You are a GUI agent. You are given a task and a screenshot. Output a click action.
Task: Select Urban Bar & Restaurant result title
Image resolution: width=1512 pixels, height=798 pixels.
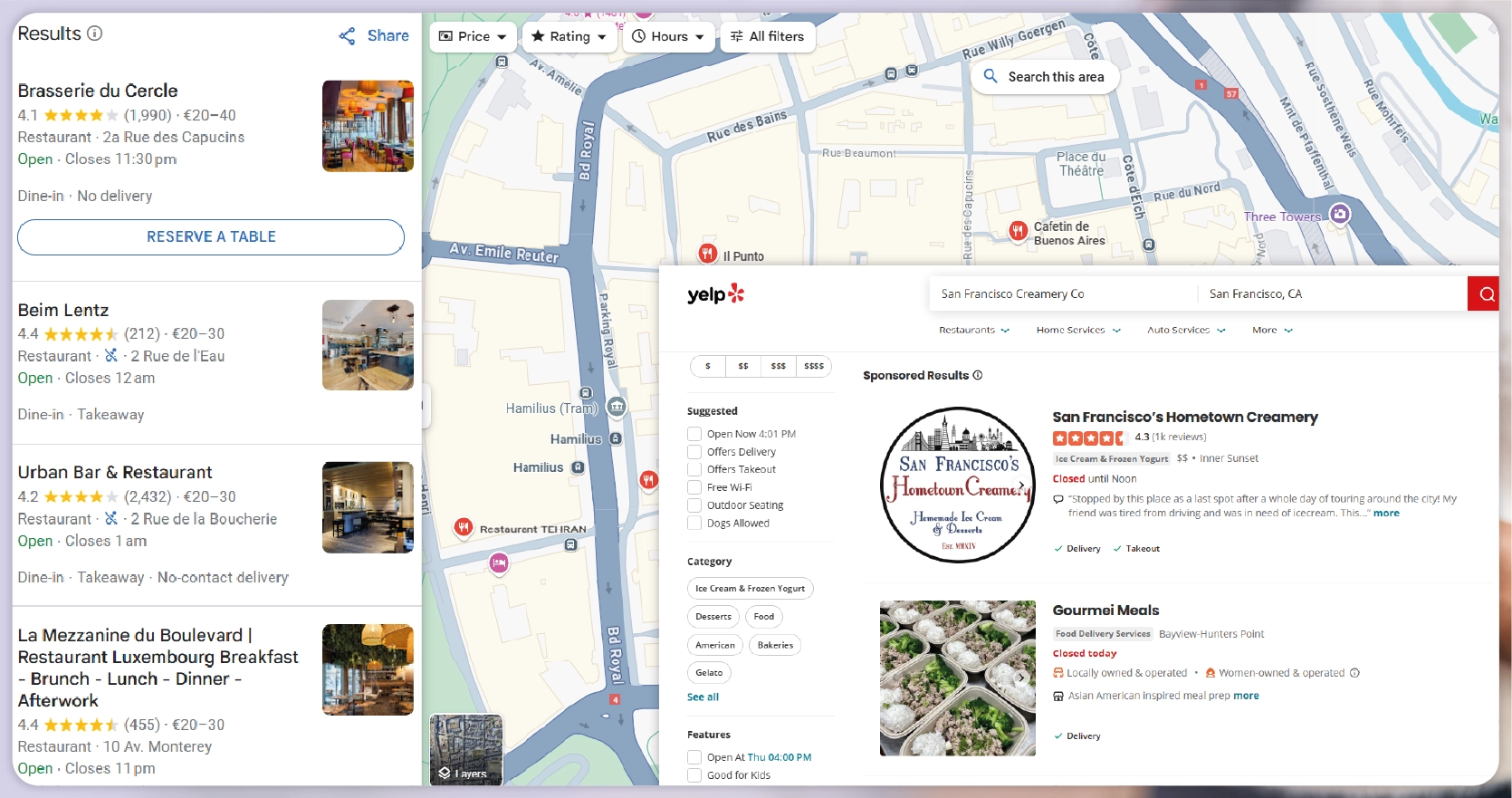point(115,473)
